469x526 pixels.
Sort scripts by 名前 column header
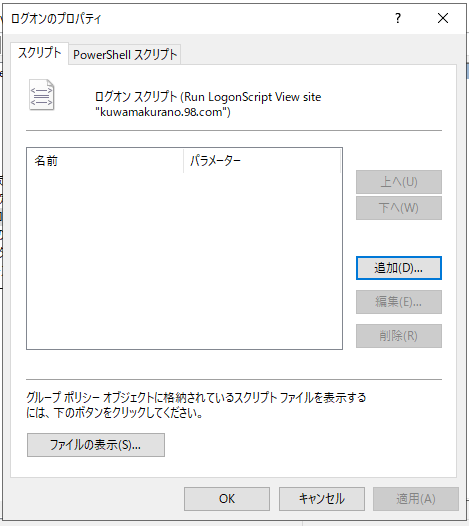coord(105,161)
